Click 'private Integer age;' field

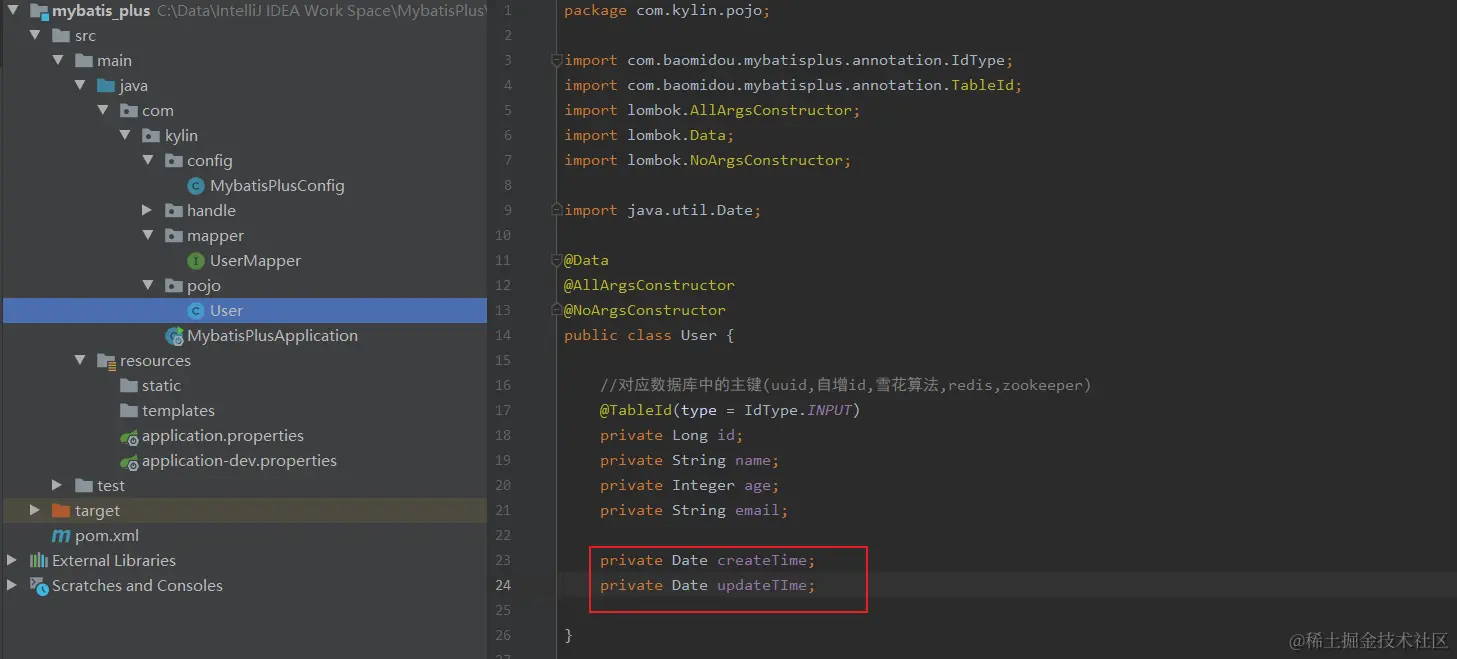(x=690, y=486)
